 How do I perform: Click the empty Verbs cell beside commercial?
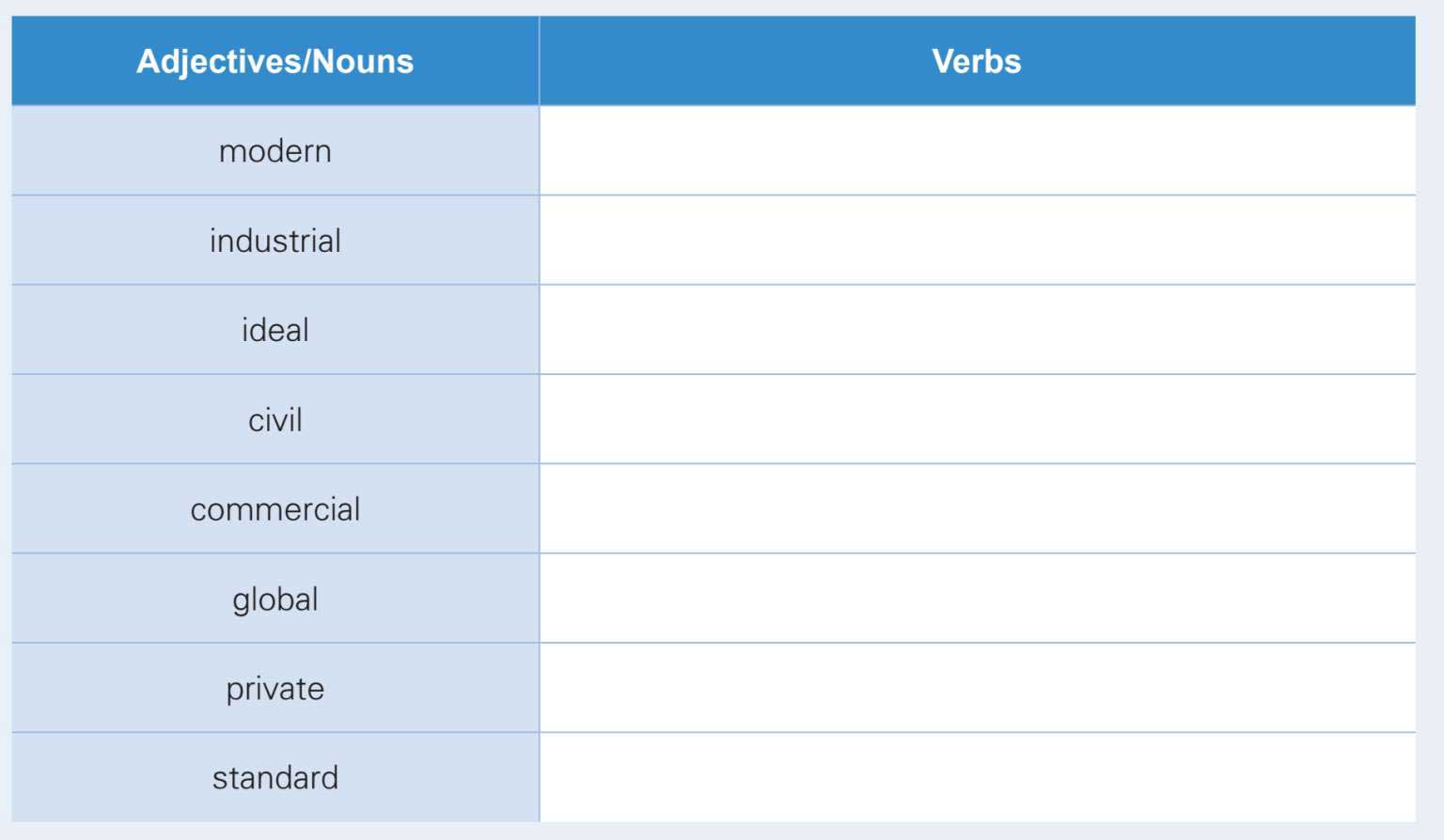977,509
